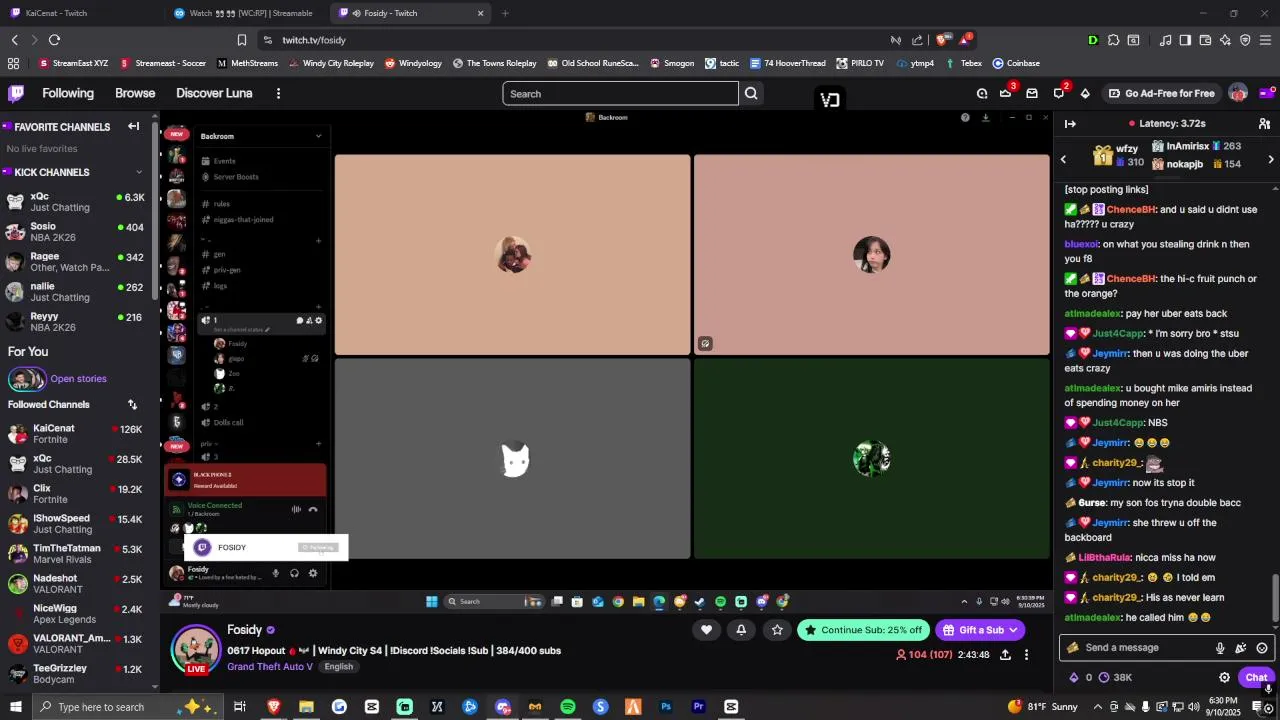Toggle Brave sidebar panel icon
The width and height of the screenshot is (1280, 720).
coord(1185,40)
